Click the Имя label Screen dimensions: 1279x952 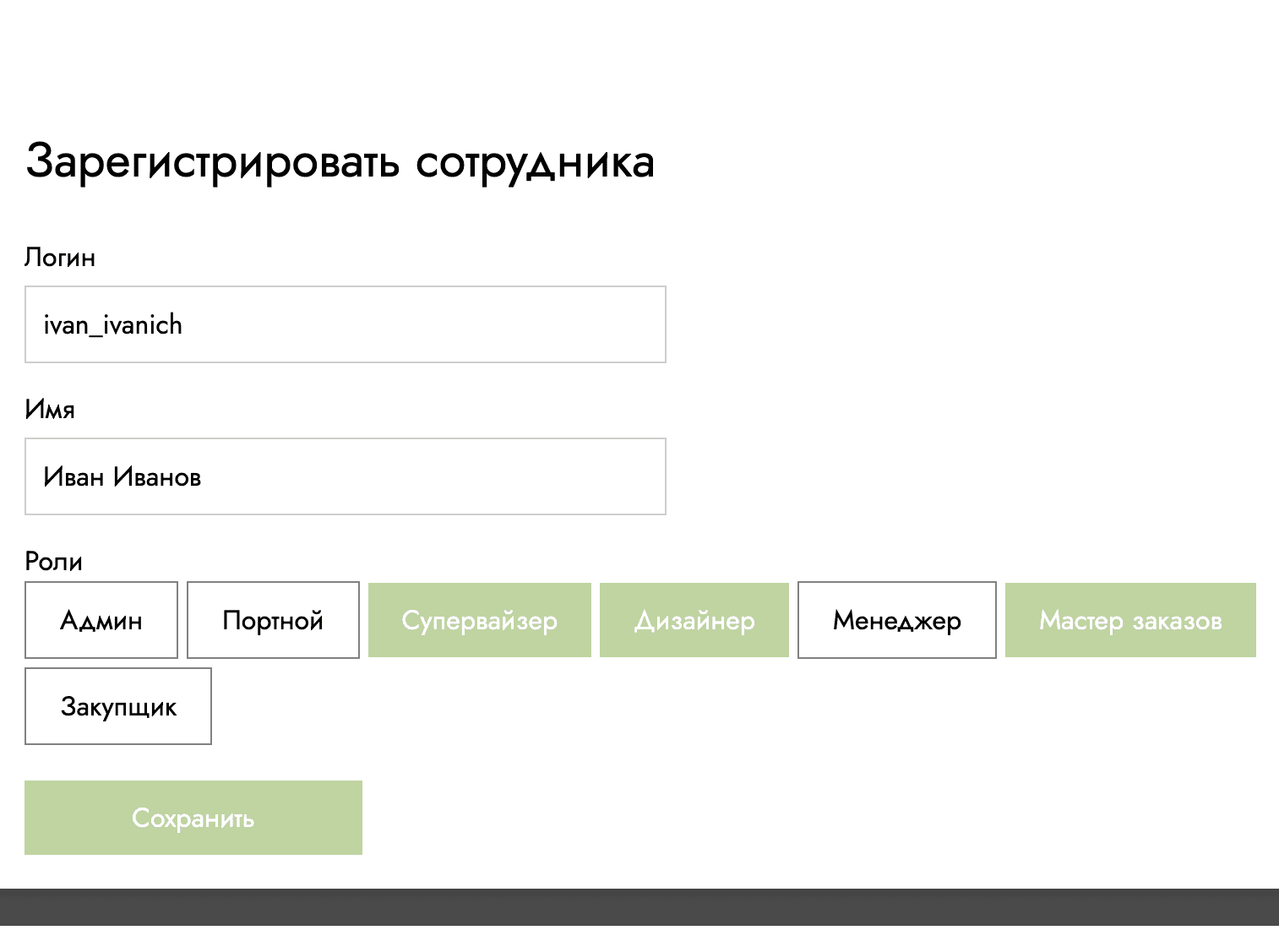(50, 410)
